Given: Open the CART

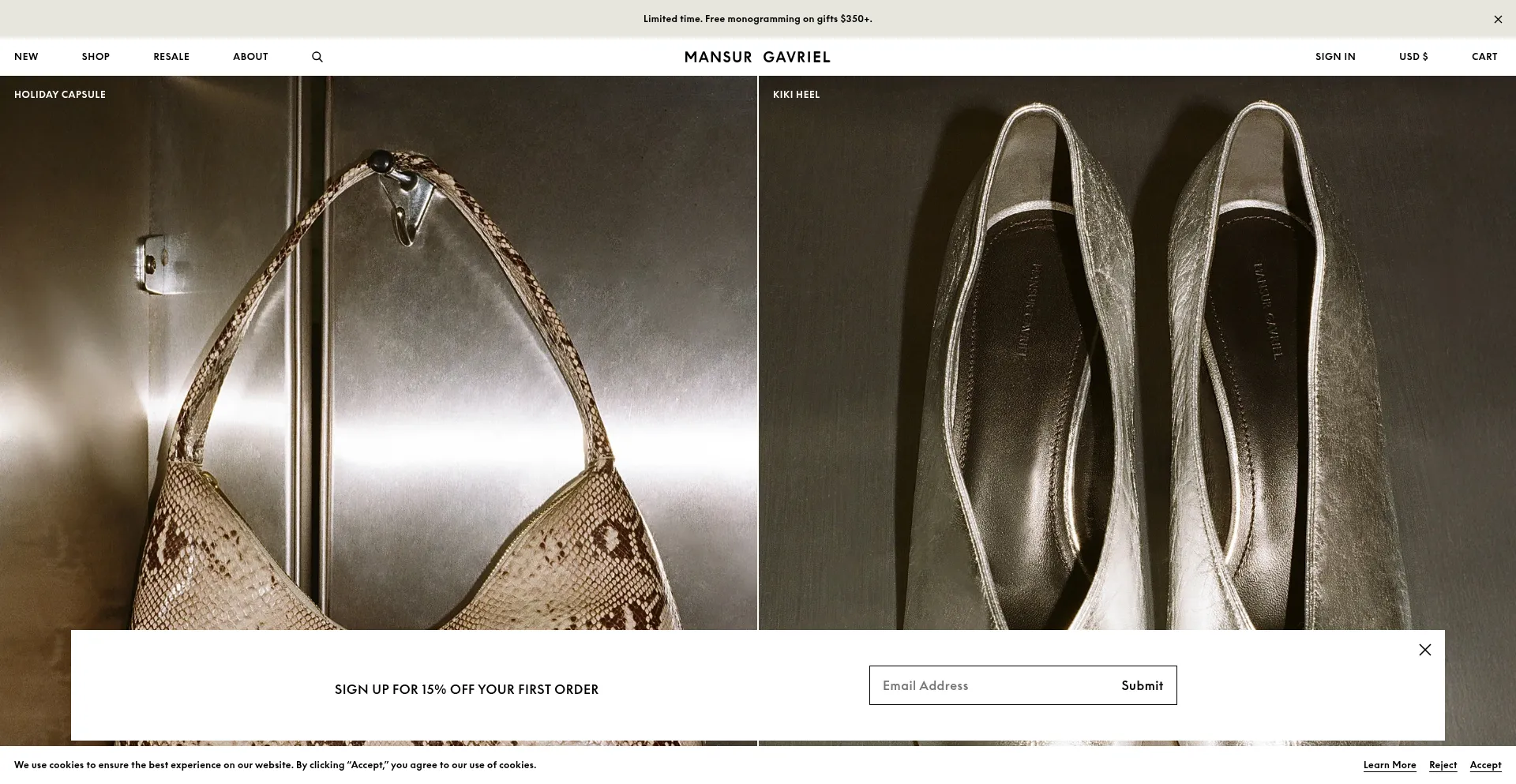Looking at the screenshot, I should [1484, 57].
